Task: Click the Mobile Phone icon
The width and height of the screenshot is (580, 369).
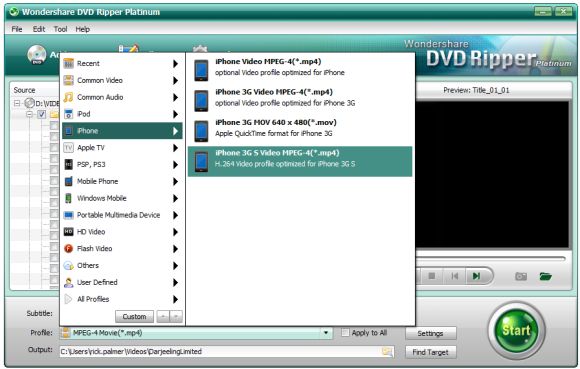Action: [68, 181]
